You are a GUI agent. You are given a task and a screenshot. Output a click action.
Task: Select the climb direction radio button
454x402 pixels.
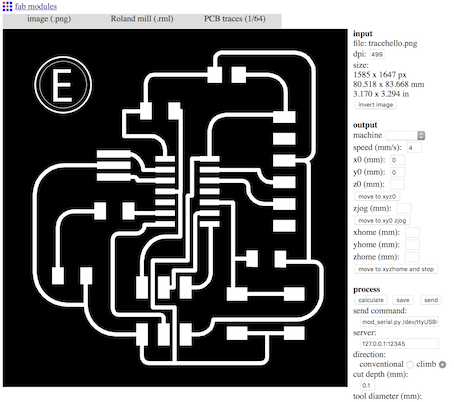coord(442,365)
